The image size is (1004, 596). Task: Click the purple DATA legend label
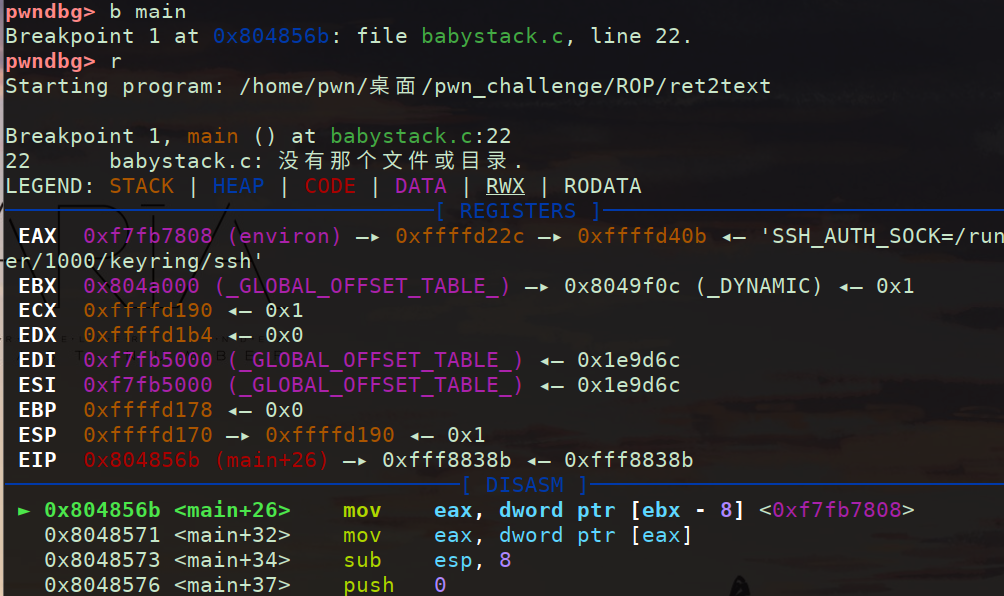(x=420, y=186)
